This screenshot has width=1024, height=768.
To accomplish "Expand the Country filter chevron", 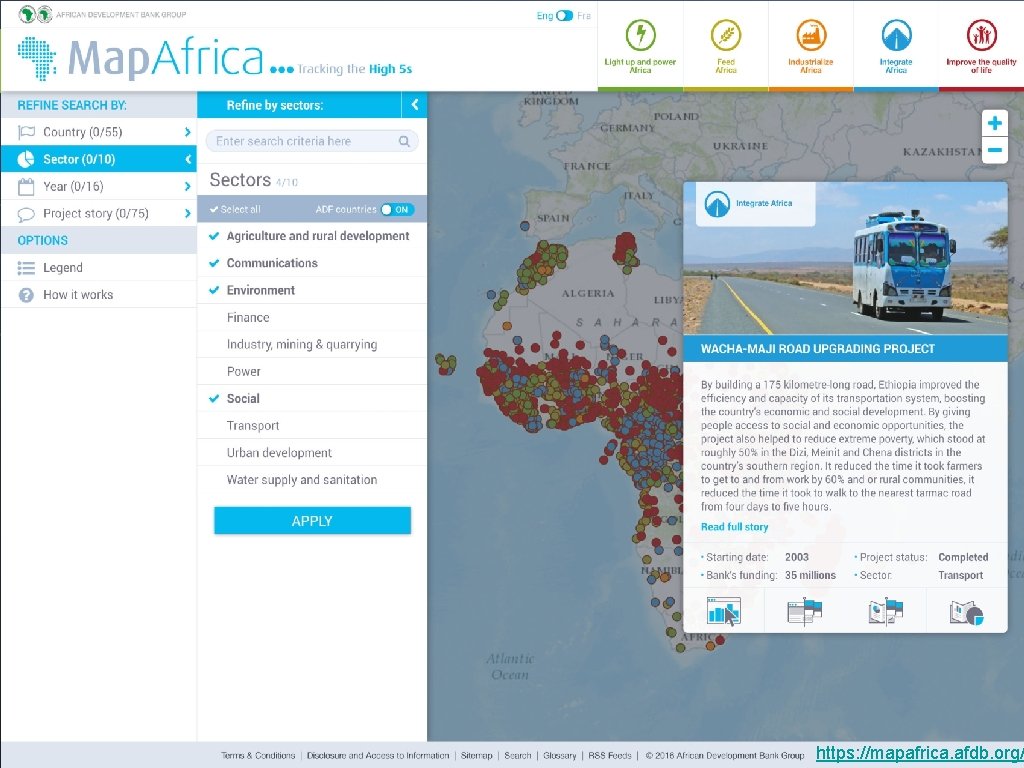I will (x=187, y=132).
